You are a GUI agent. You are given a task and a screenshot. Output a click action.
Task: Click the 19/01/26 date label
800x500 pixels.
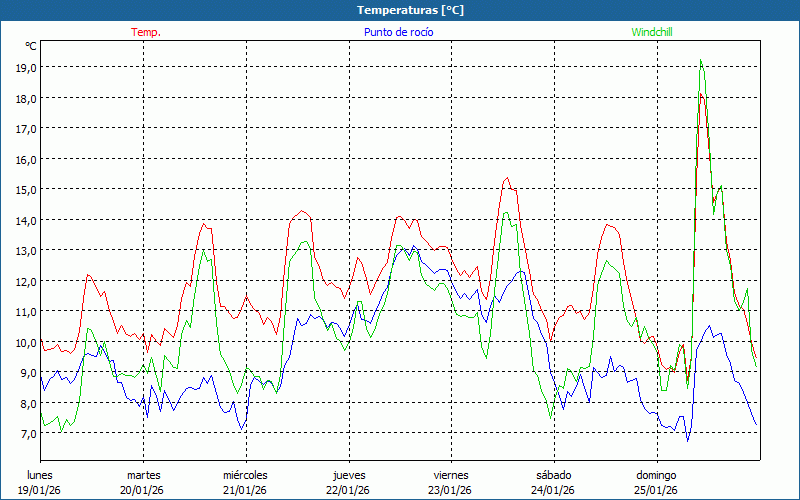click(41, 490)
